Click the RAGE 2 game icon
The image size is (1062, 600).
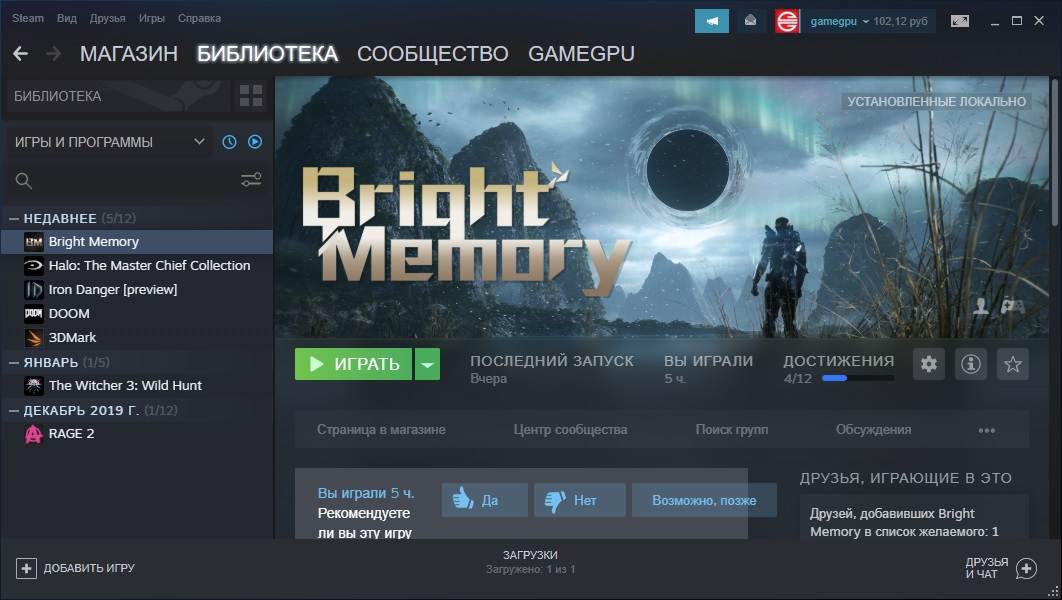coord(33,433)
